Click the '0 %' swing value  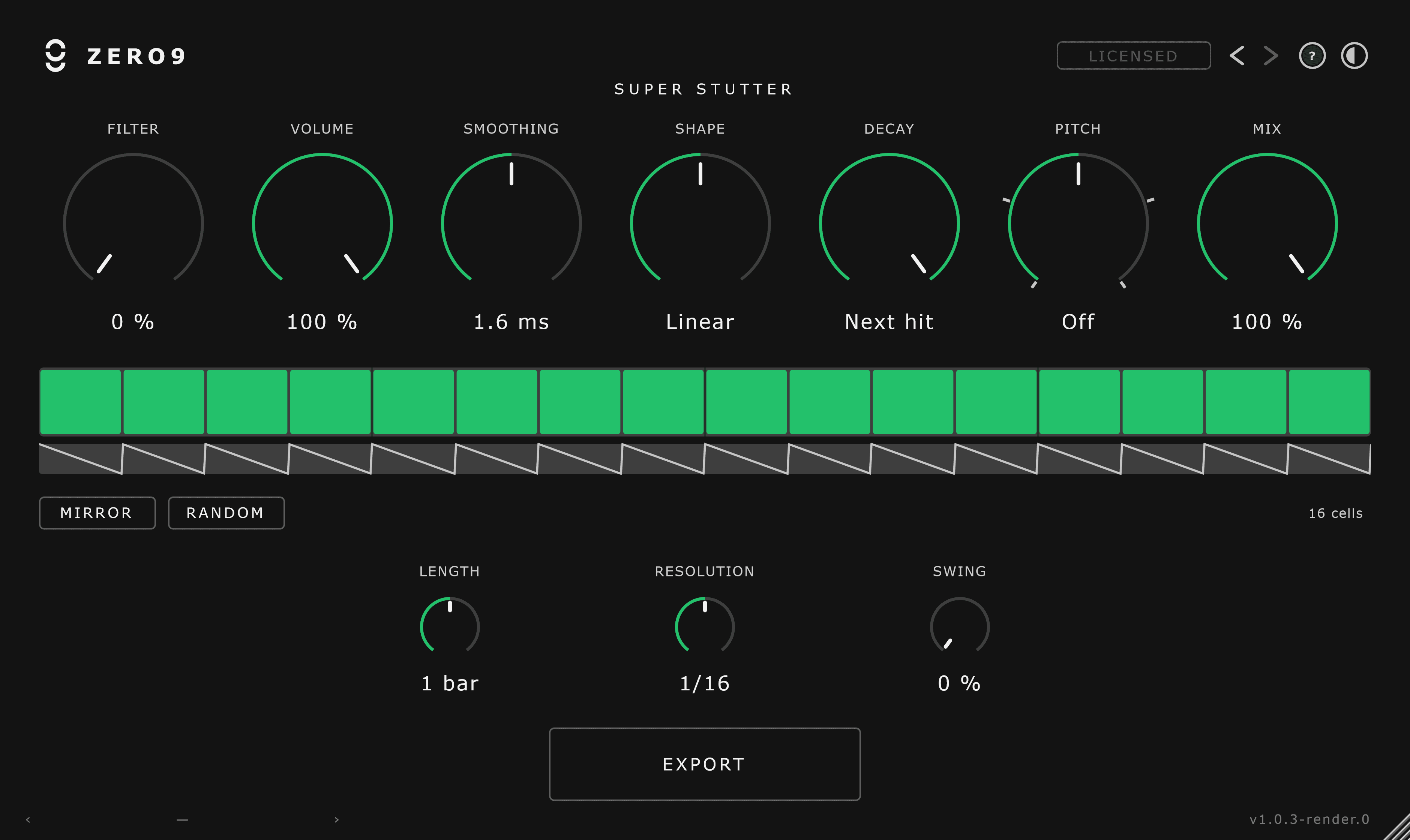tap(959, 684)
